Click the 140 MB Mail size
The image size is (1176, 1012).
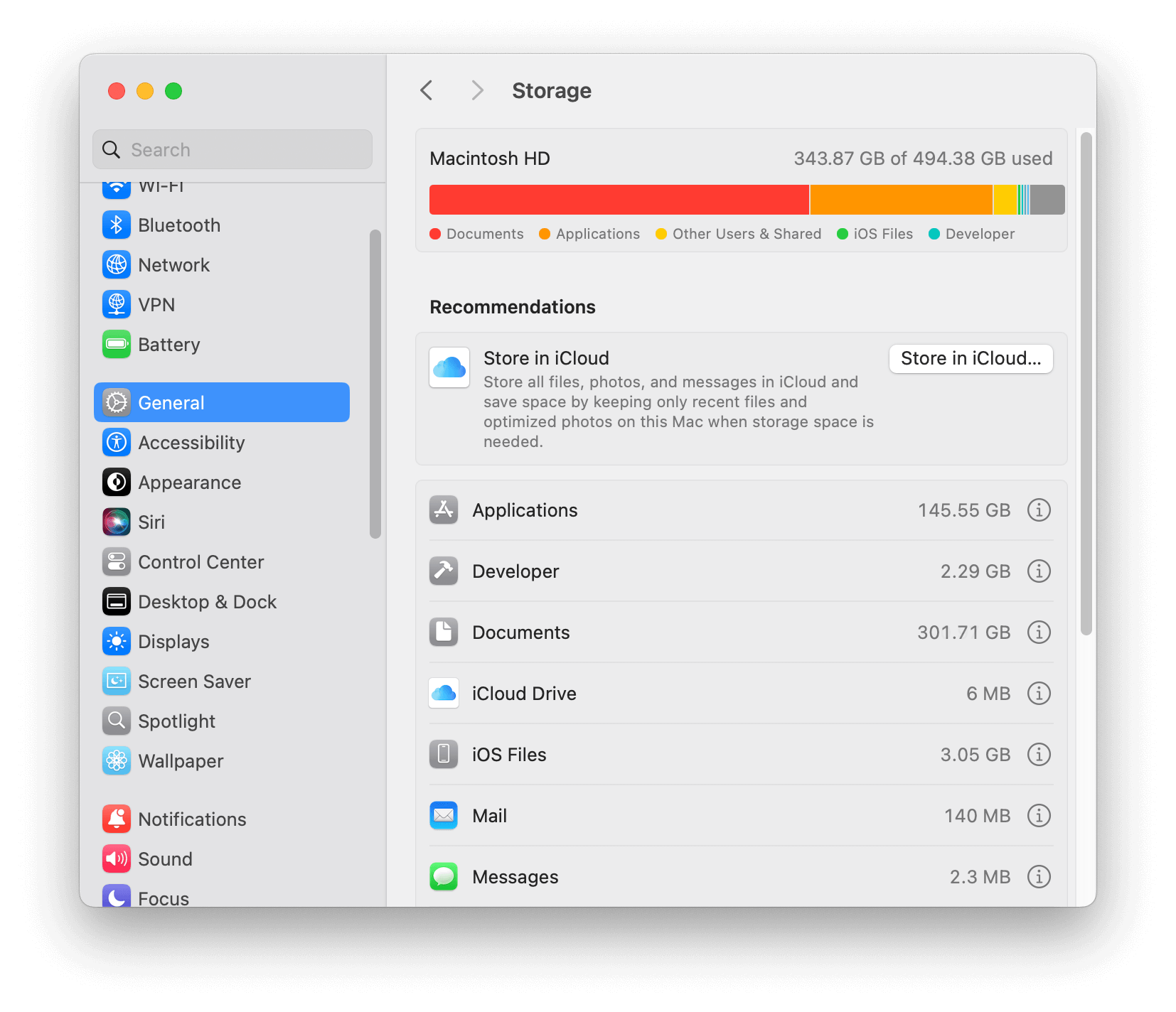(978, 816)
